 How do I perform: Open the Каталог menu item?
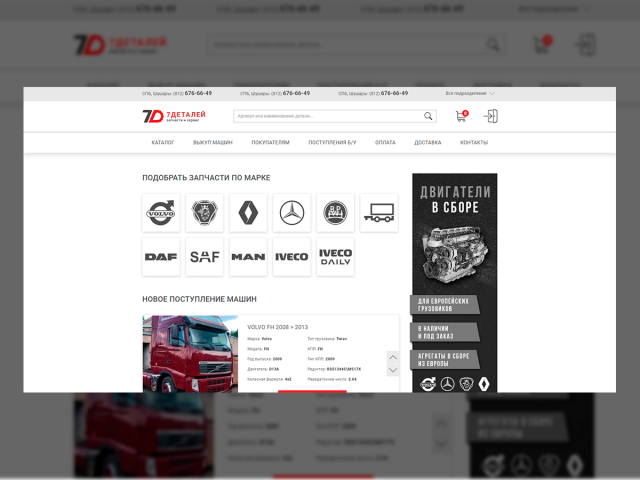pos(163,142)
